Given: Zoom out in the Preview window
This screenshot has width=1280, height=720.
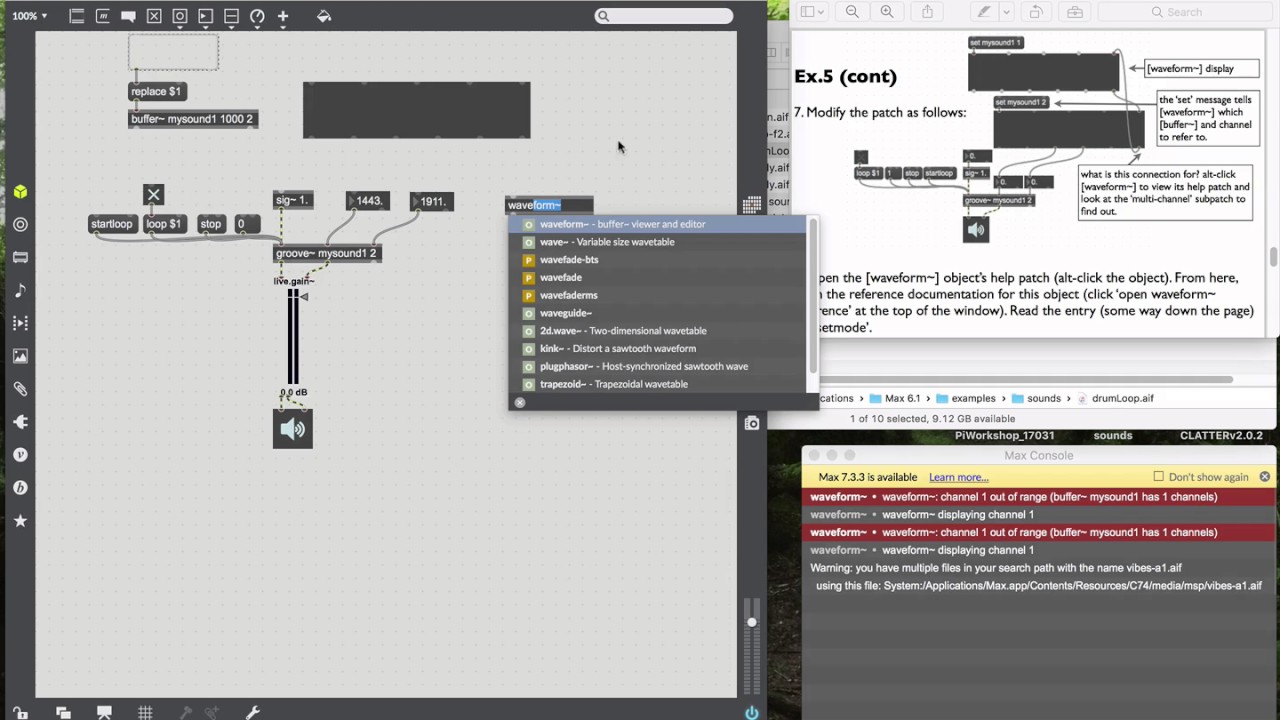Looking at the screenshot, I should tap(852, 12).
